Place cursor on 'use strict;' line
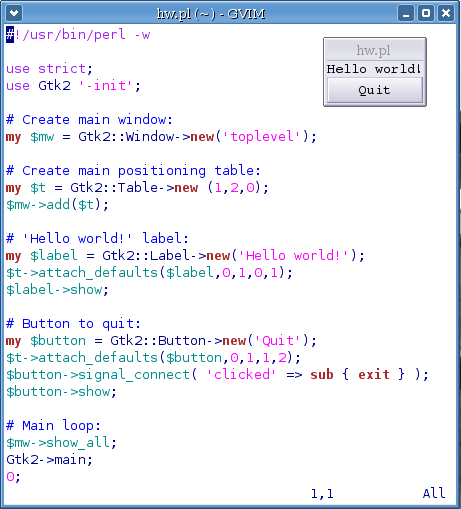This screenshot has width=461, height=509. coord(49,69)
